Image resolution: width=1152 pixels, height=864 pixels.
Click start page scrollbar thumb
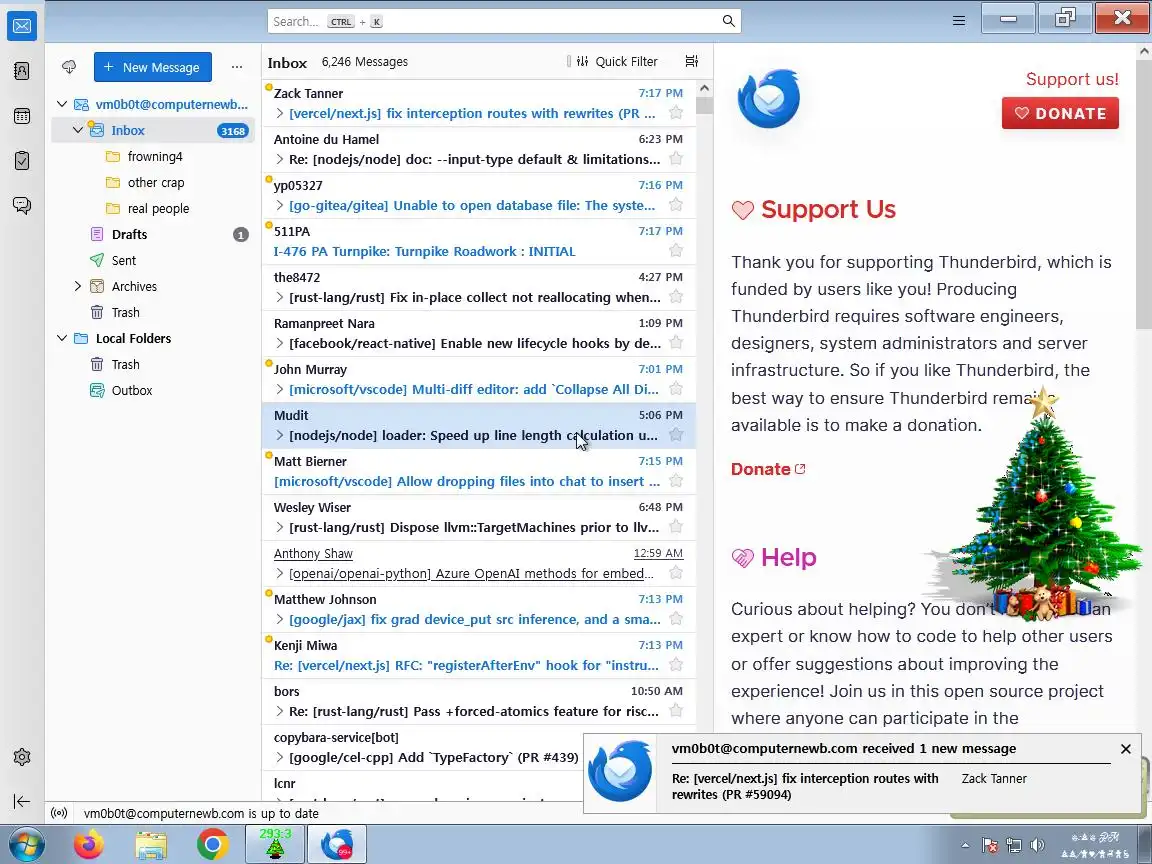(1145, 195)
